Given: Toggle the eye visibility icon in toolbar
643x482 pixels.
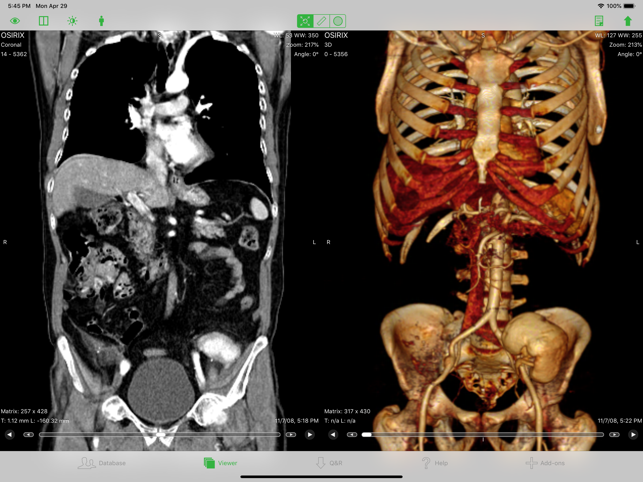Looking at the screenshot, I should [15, 21].
